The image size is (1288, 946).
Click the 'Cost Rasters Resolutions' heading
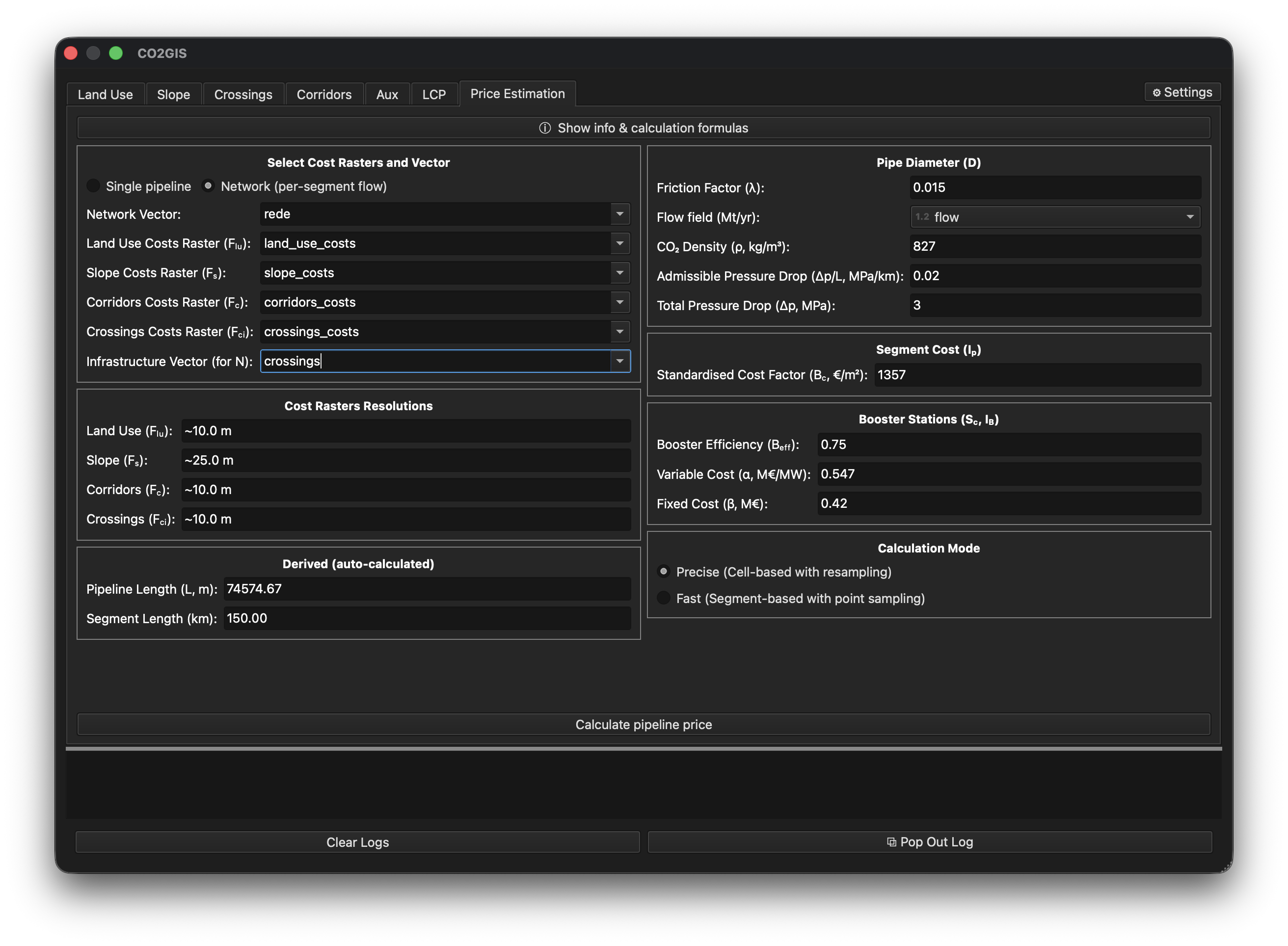pos(358,406)
